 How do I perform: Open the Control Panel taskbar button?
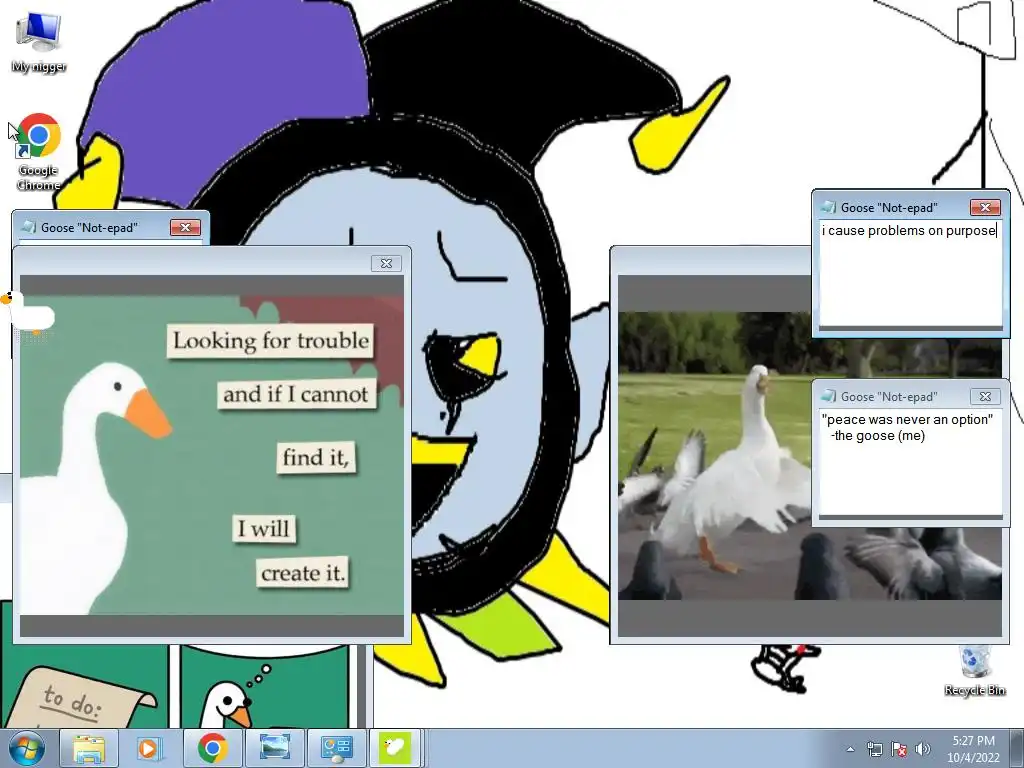(x=336, y=748)
